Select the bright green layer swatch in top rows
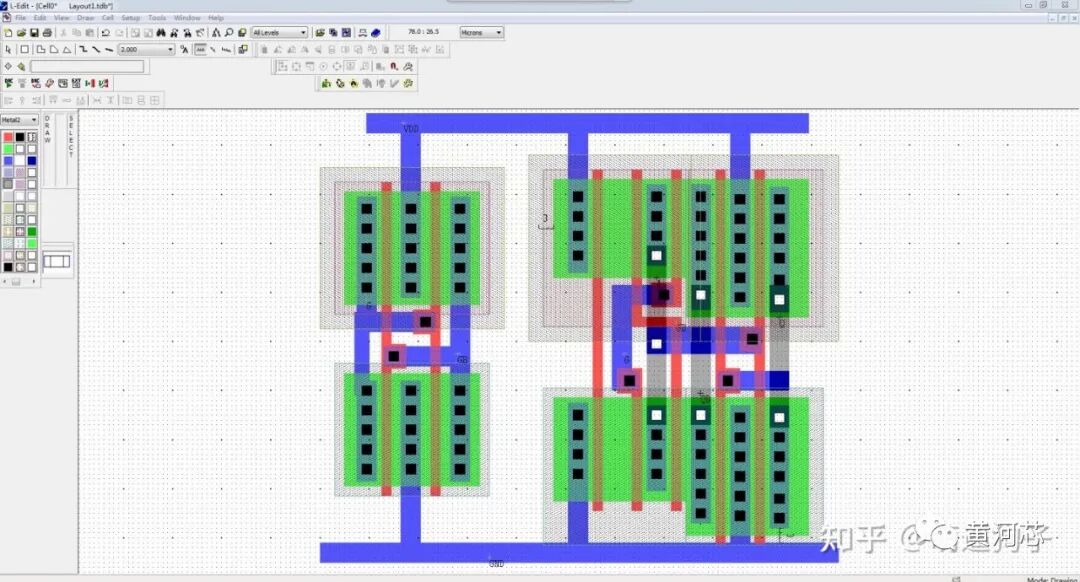This screenshot has height=582, width=1080. (x=8, y=149)
